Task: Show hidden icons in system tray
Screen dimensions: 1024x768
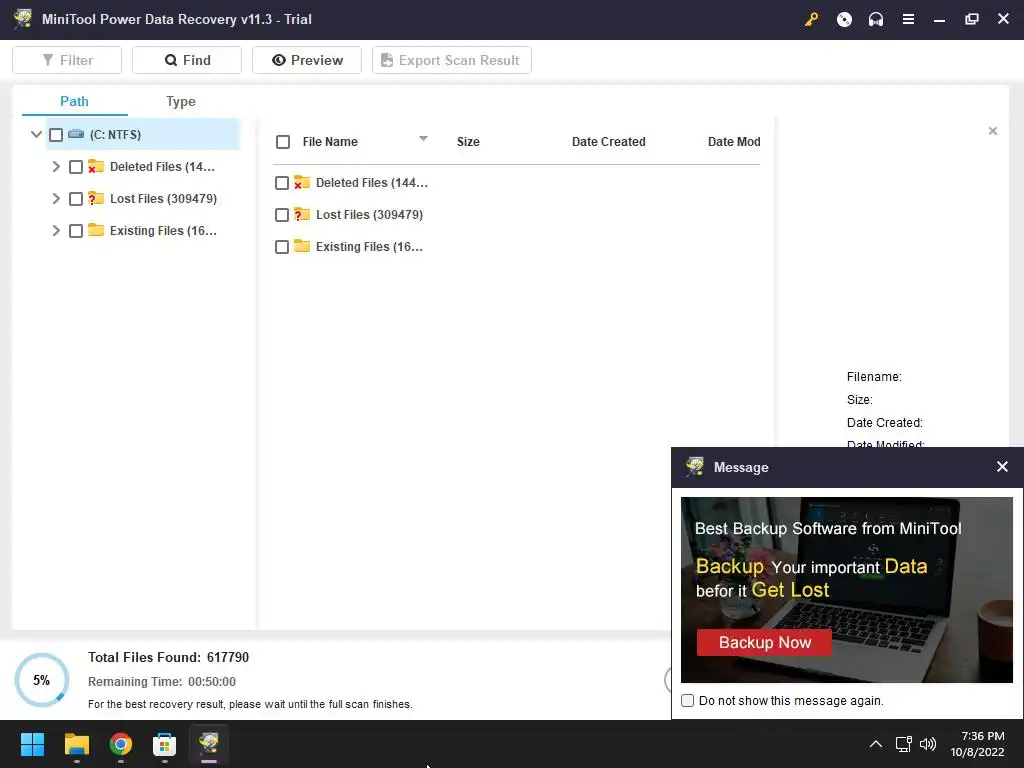Action: pyautogui.click(x=876, y=744)
